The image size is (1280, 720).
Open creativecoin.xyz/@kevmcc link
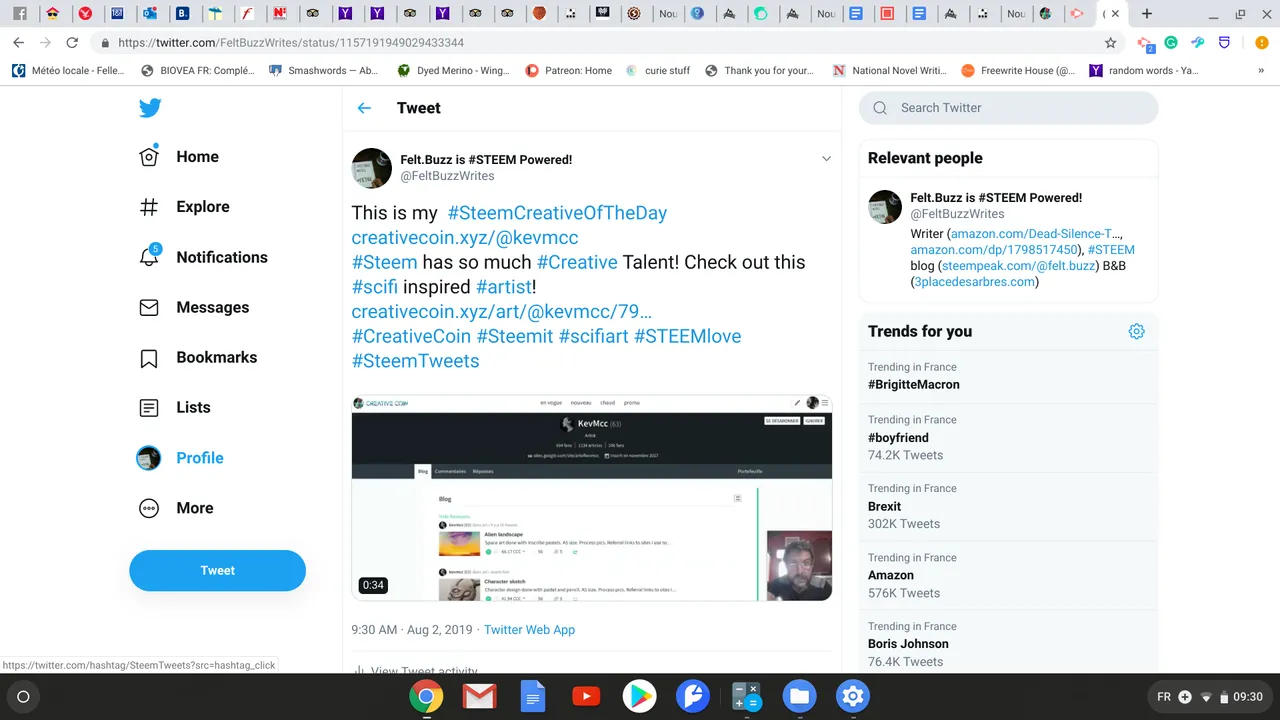[x=465, y=238]
